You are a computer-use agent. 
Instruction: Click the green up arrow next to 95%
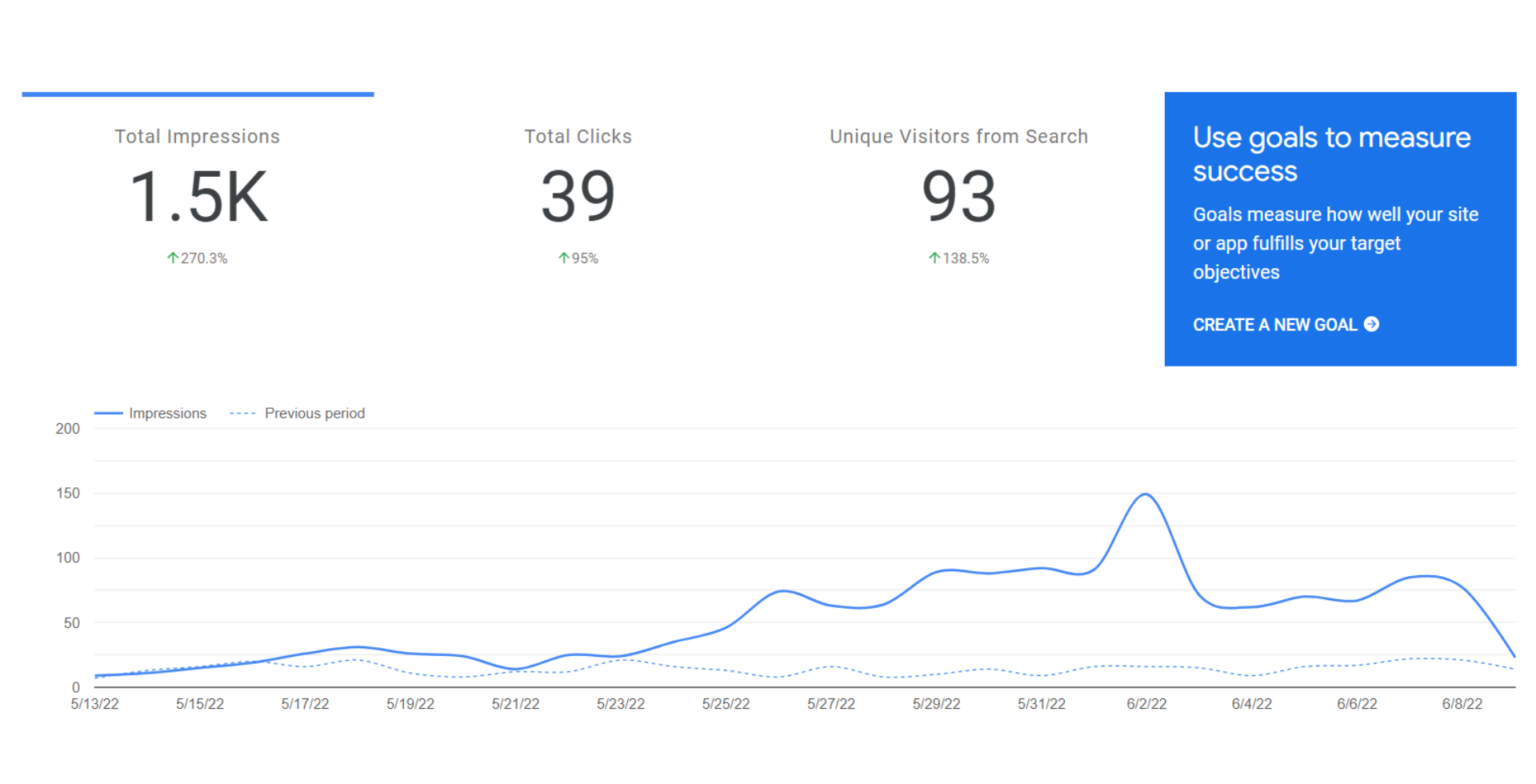[563, 258]
